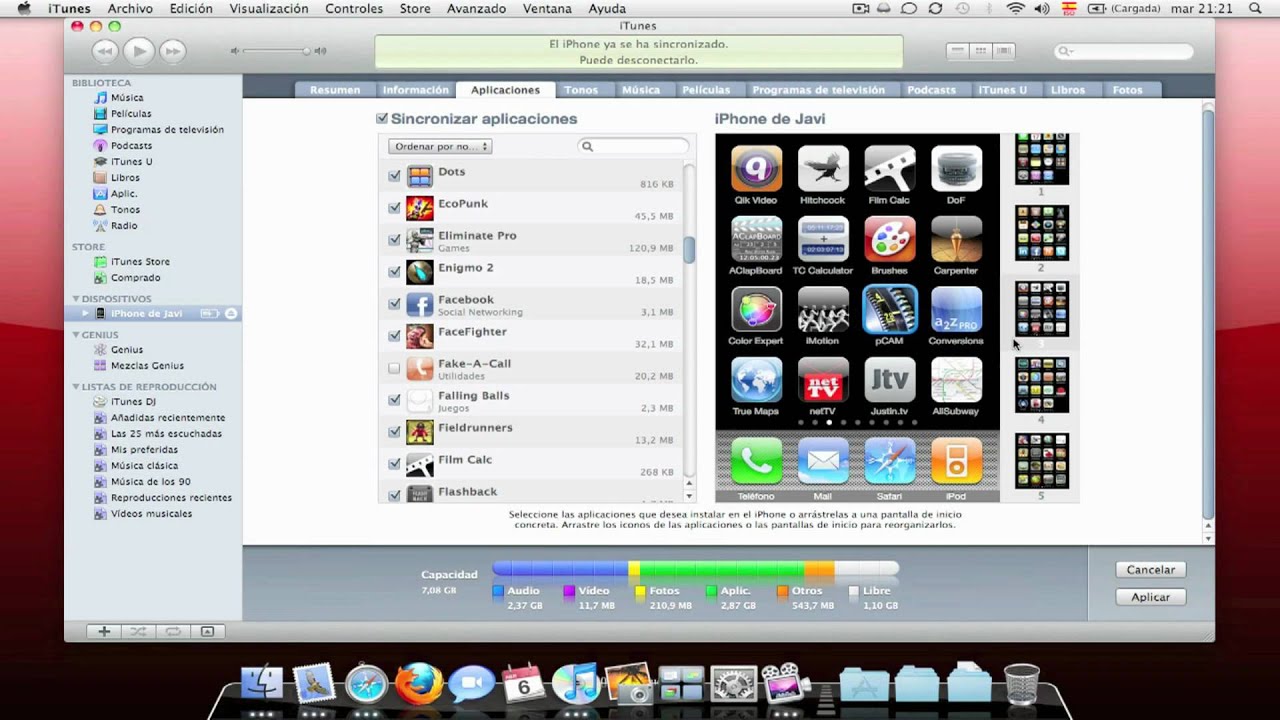Collapse the GENIUS section
The width and height of the screenshot is (1280, 720).
click(x=75, y=335)
